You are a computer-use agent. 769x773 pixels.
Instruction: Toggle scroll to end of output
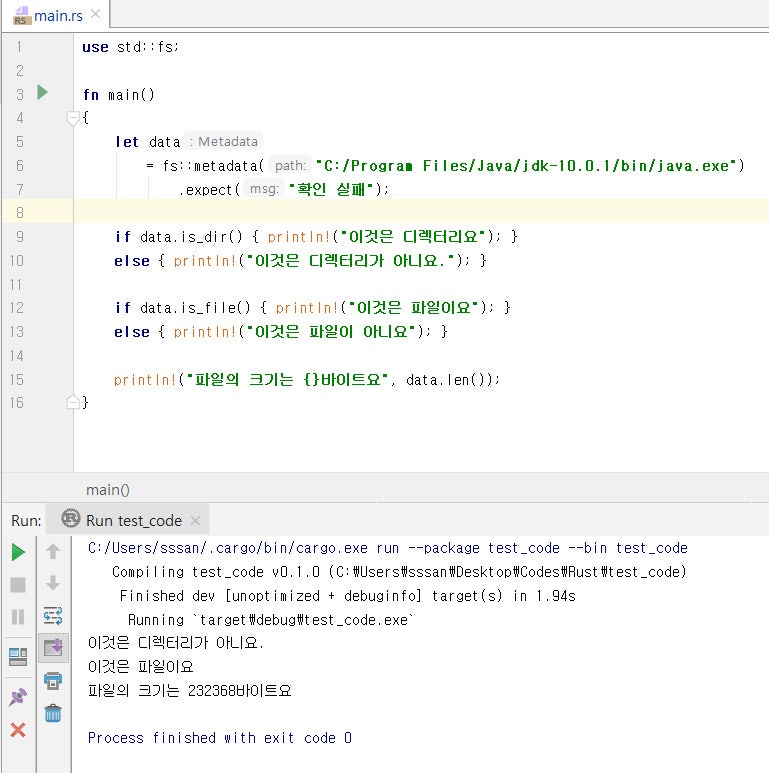pyautogui.click(x=53, y=648)
